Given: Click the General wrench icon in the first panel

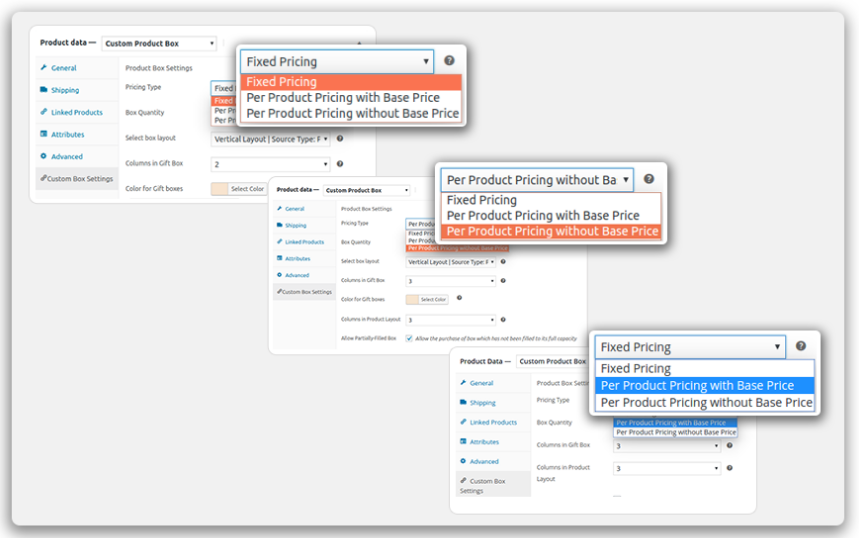Looking at the screenshot, I should (44, 67).
